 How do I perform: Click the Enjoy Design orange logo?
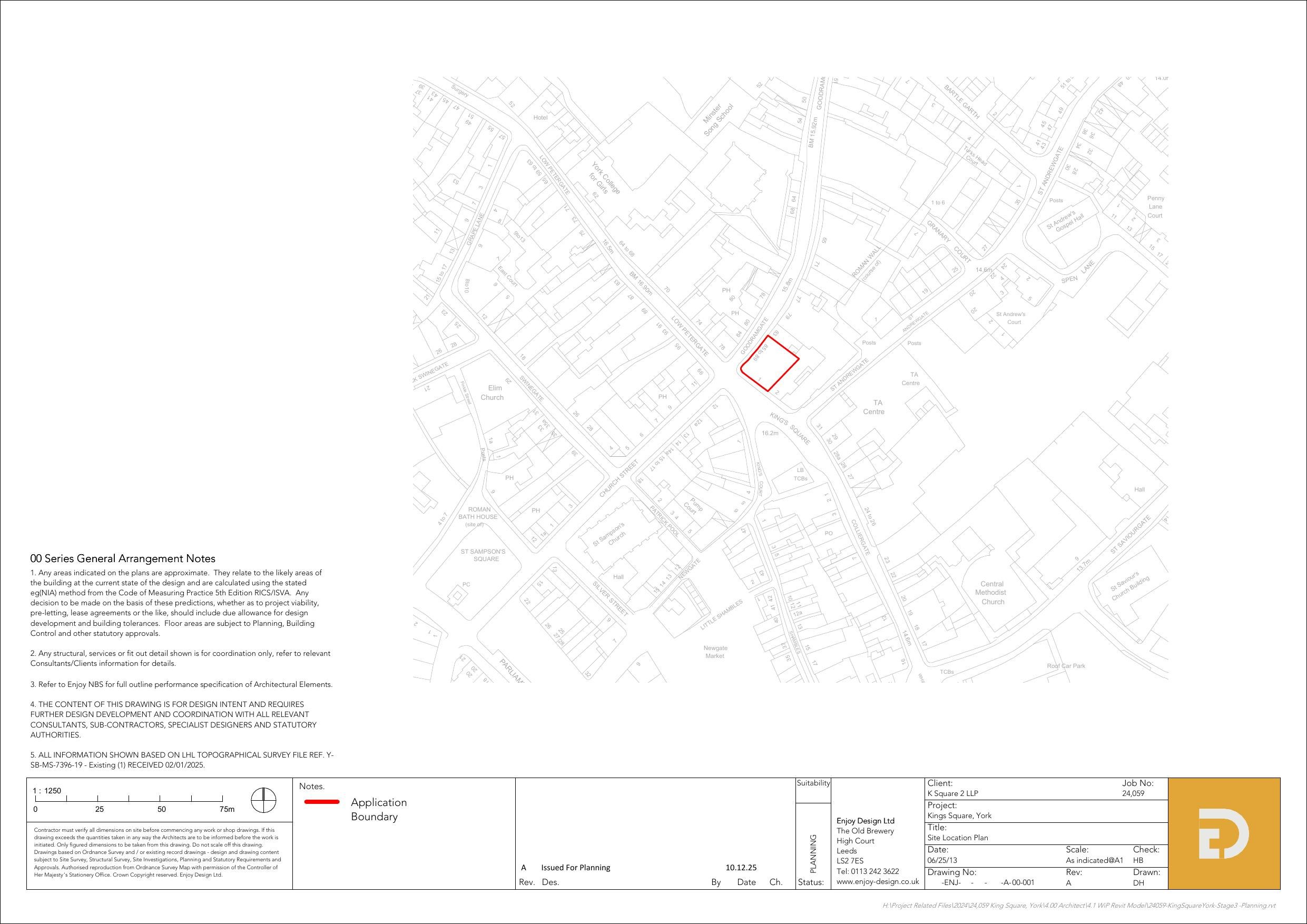(x=1224, y=833)
